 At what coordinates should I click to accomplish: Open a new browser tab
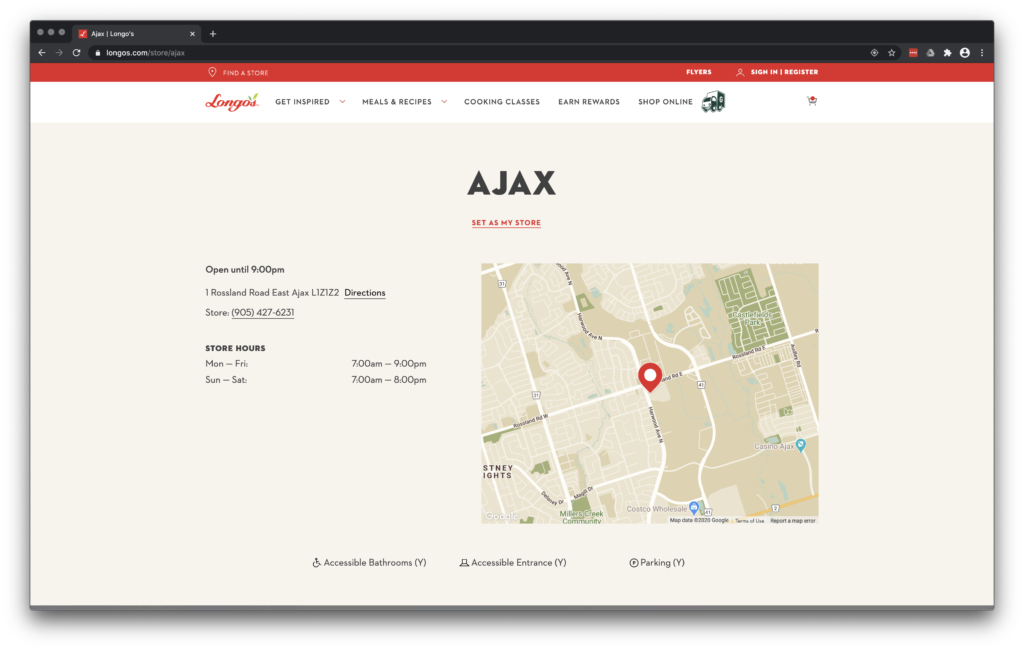tap(213, 33)
